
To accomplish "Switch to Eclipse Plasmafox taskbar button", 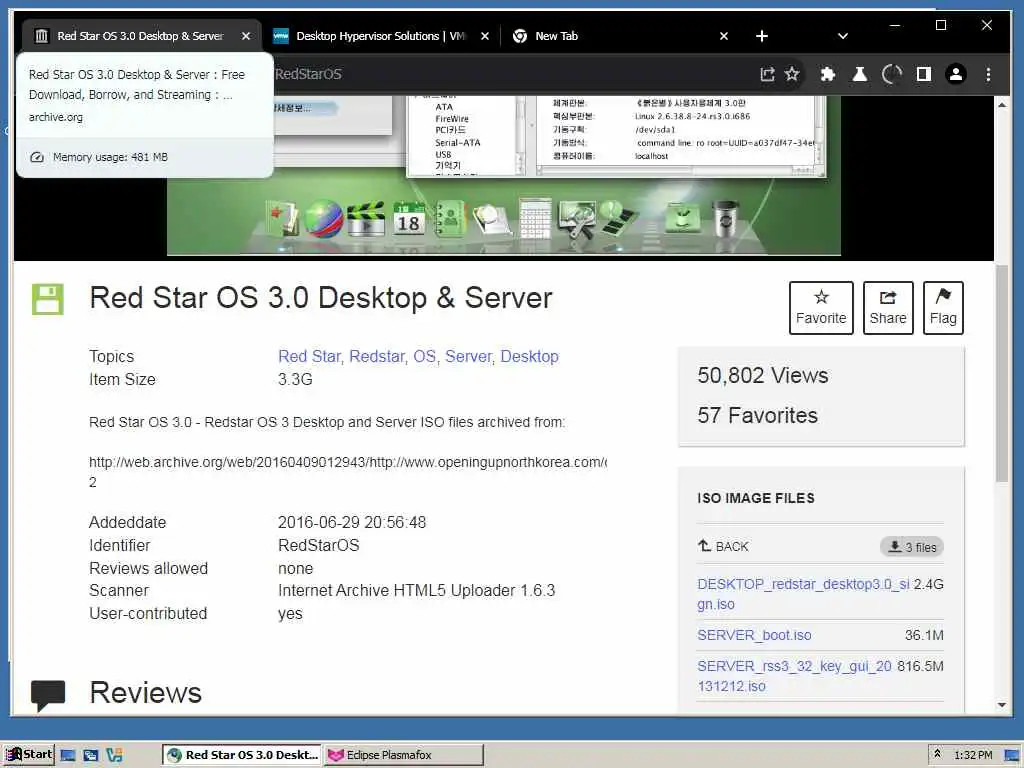I will [404, 755].
